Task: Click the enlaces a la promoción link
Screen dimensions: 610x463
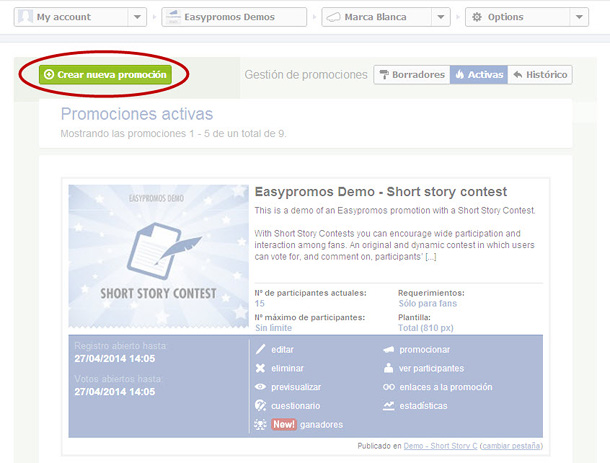Action: 446,387
